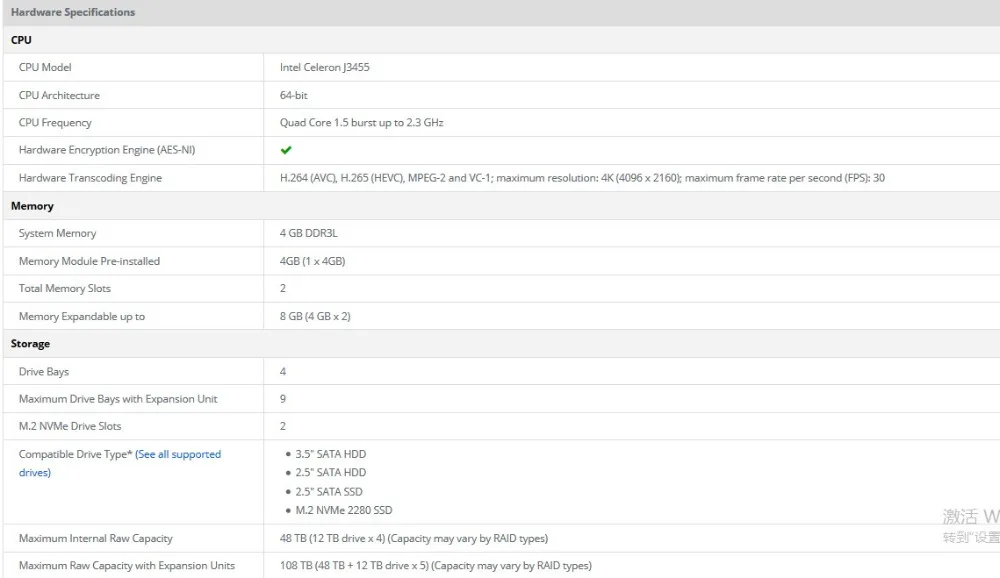Image resolution: width=1000 pixels, height=578 pixels.
Task: Click the 'CPU Frequency' label
Action: (x=55, y=122)
